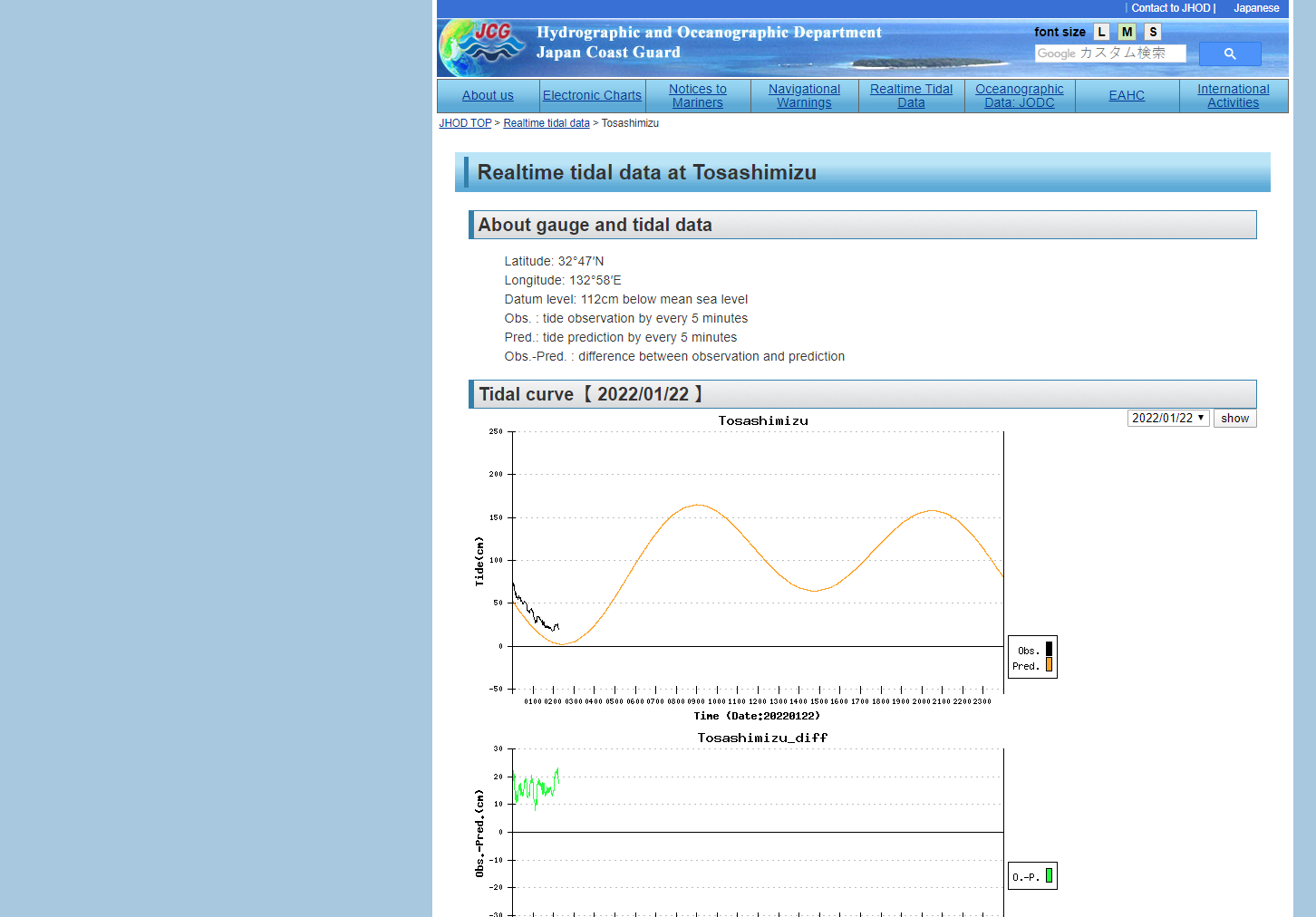The image size is (1316, 917).
Task: Open the About us menu
Action: tap(488, 95)
